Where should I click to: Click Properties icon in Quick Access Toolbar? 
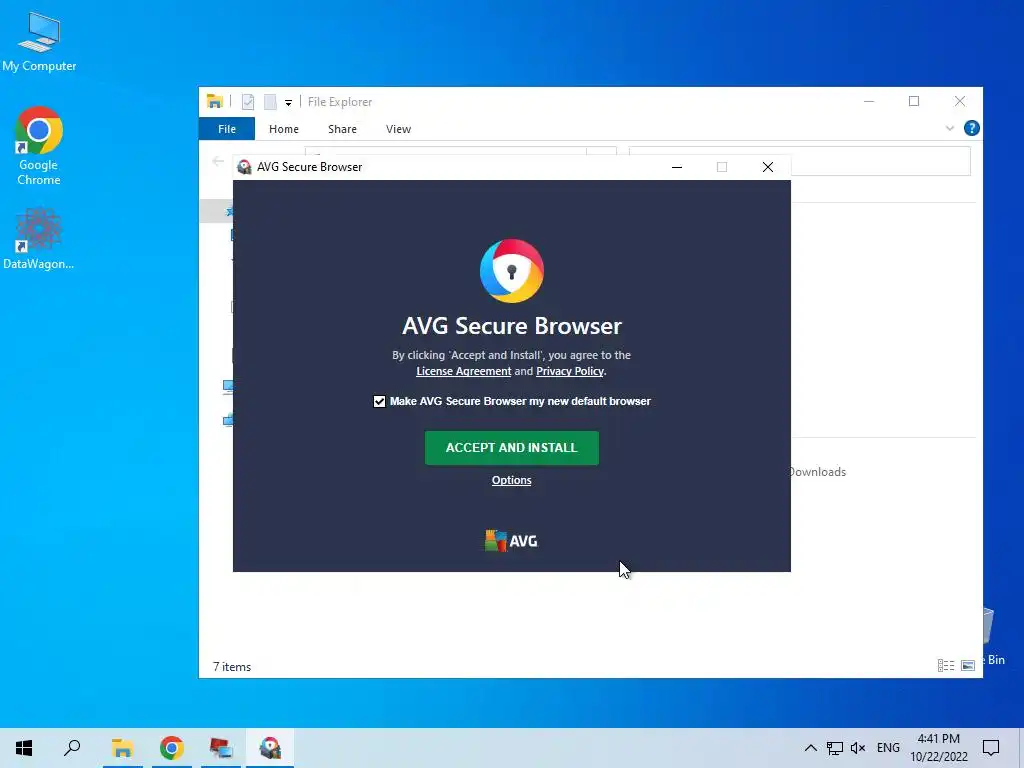[x=248, y=102]
